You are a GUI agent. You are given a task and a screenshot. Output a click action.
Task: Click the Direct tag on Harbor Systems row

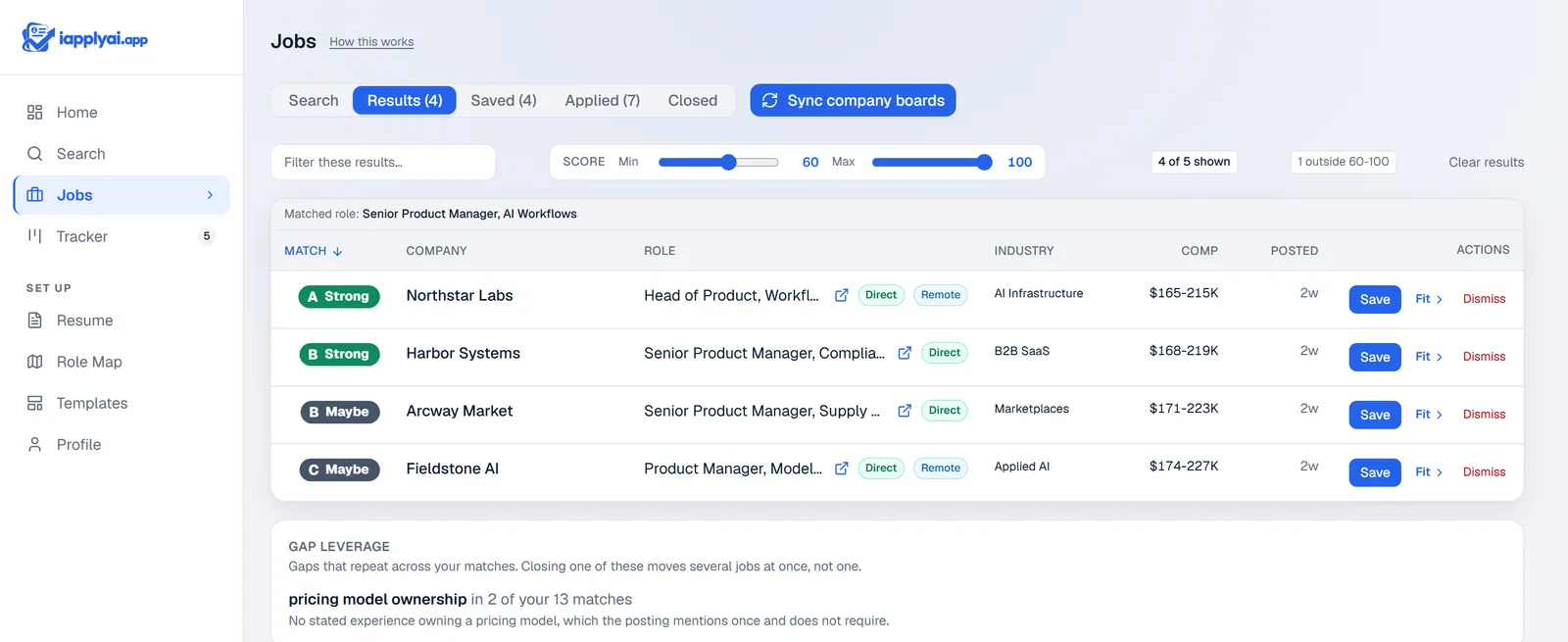[945, 353]
